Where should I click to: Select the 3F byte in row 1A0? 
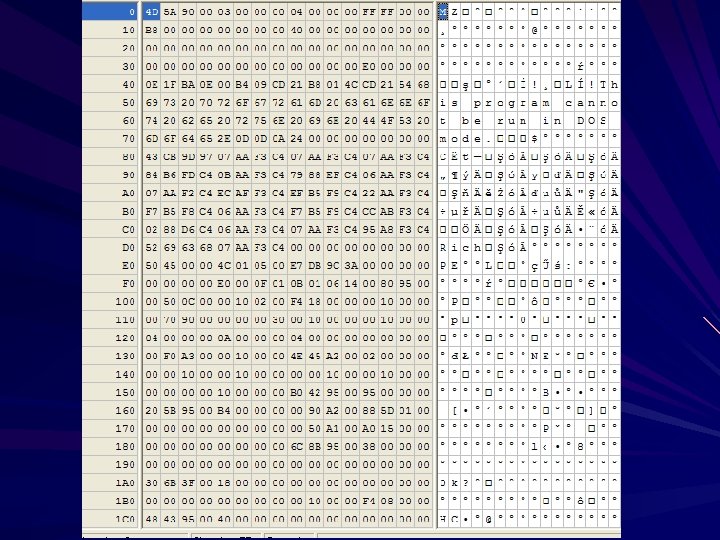pyautogui.click(x=188, y=483)
